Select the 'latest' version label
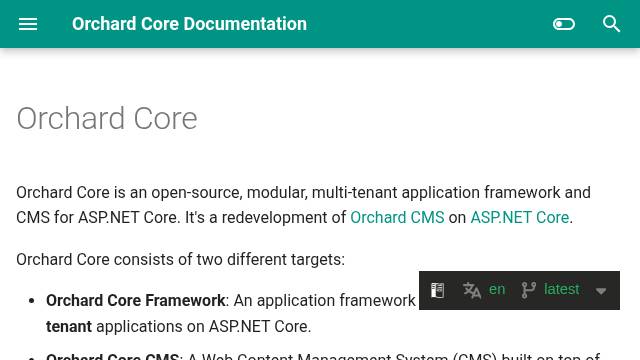The width and height of the screenshot is (640, 360). coord(562,289)
